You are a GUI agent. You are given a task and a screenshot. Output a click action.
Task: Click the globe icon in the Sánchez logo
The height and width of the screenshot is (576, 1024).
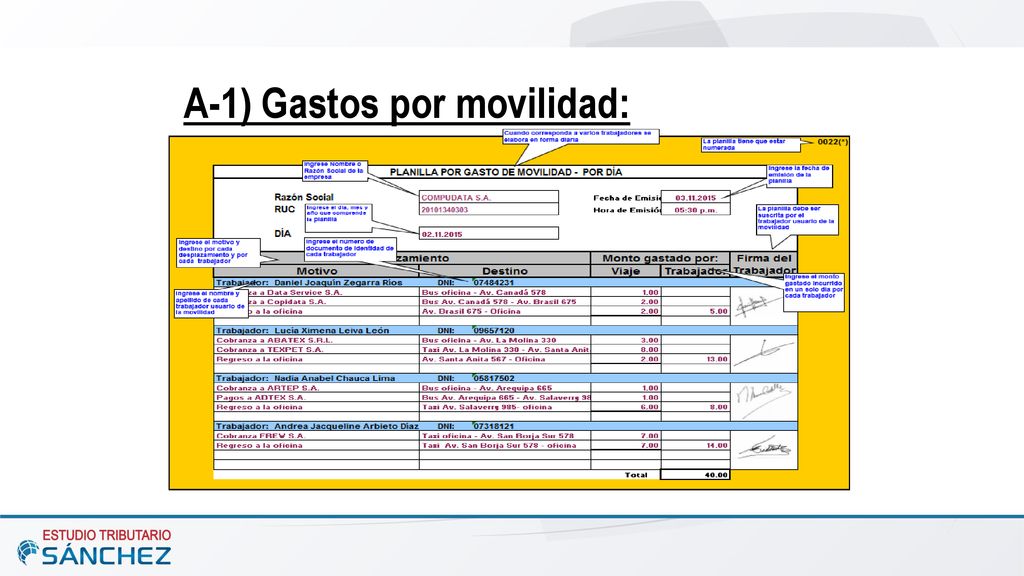click(28, 552)
